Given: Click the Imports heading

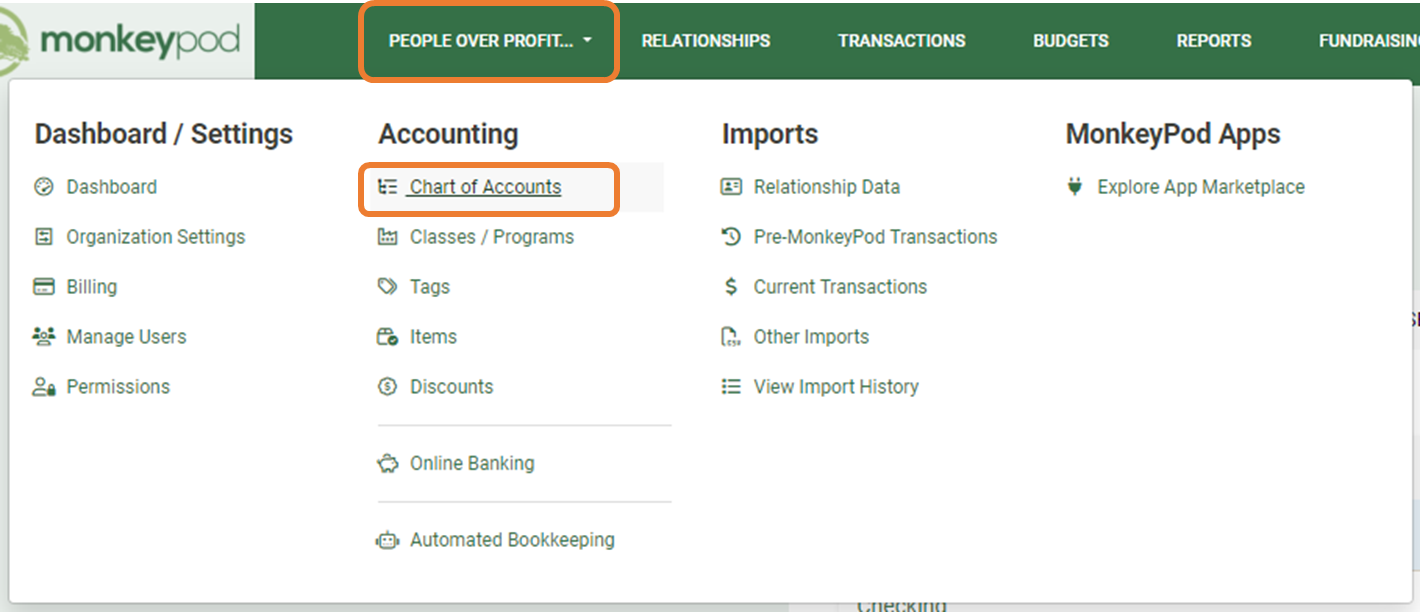Looking at the screenshot, I should (x=770, y=135).
